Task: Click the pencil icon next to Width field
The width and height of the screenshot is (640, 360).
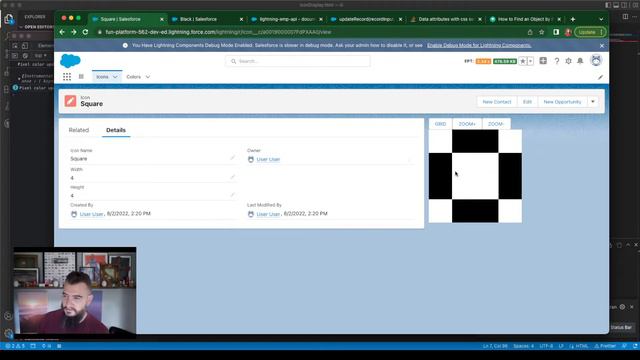Action: (232, 177)
